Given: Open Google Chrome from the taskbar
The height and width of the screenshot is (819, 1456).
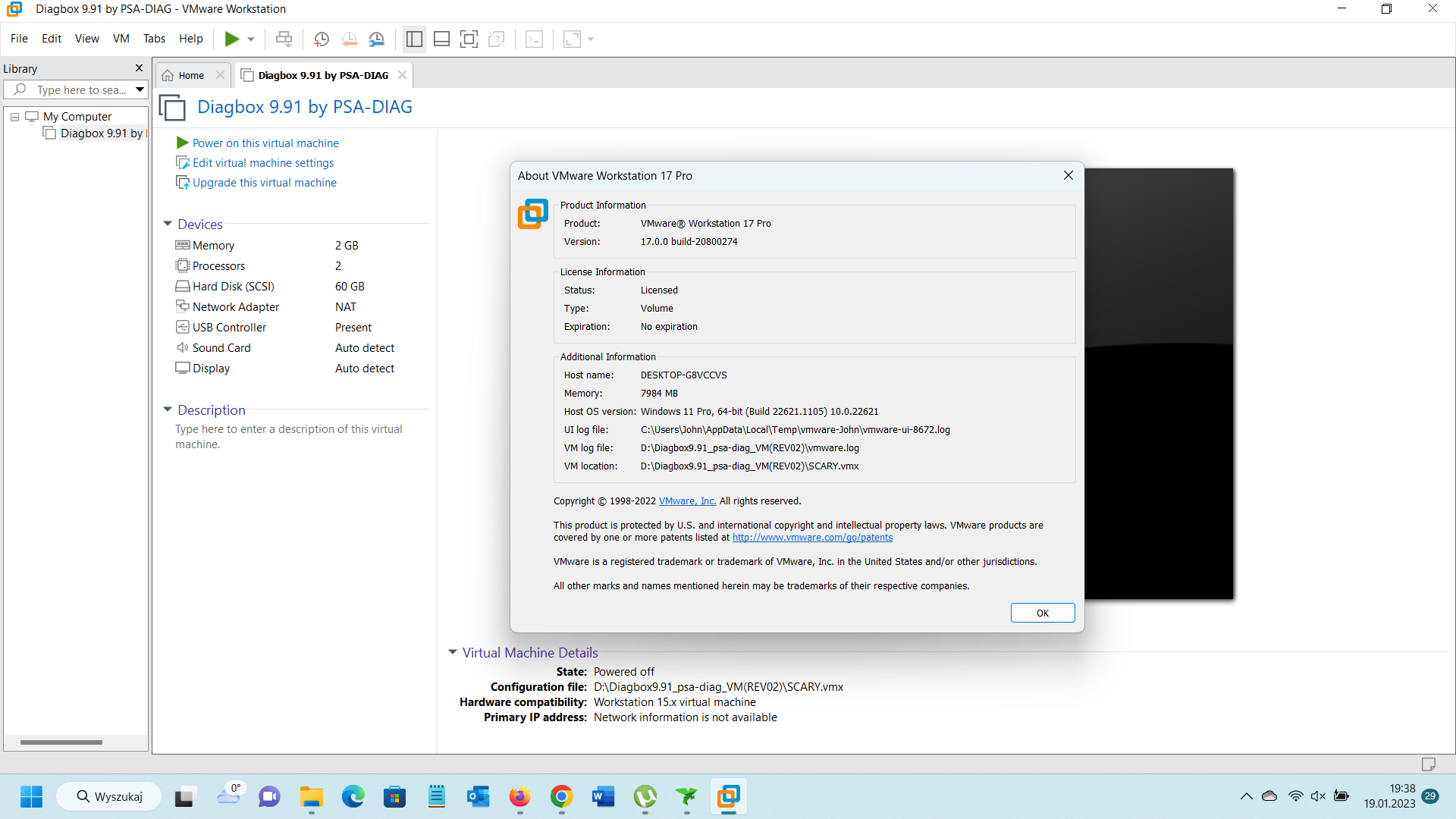Looking at the screenshot, I should tap(561, 797).
